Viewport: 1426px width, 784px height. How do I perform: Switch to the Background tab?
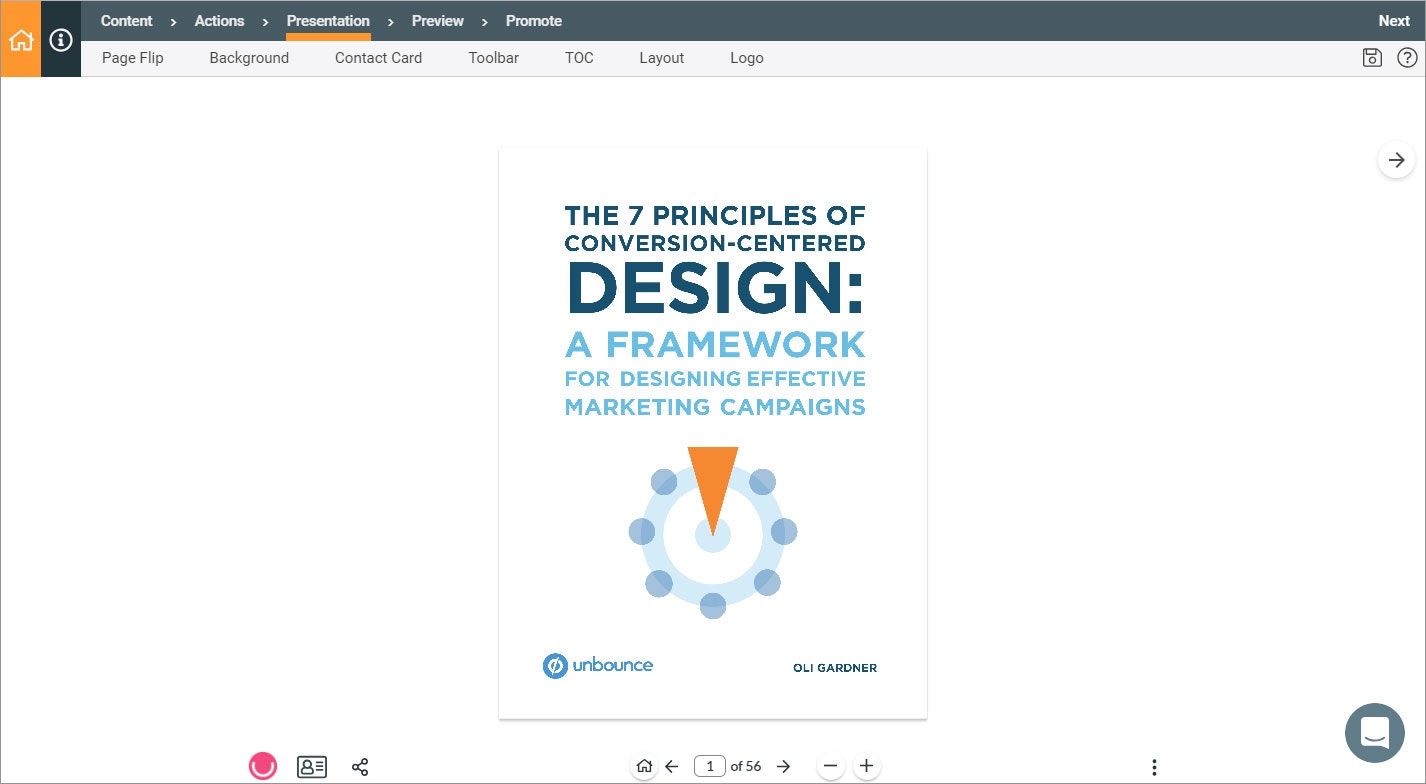[x=249, y=58]
